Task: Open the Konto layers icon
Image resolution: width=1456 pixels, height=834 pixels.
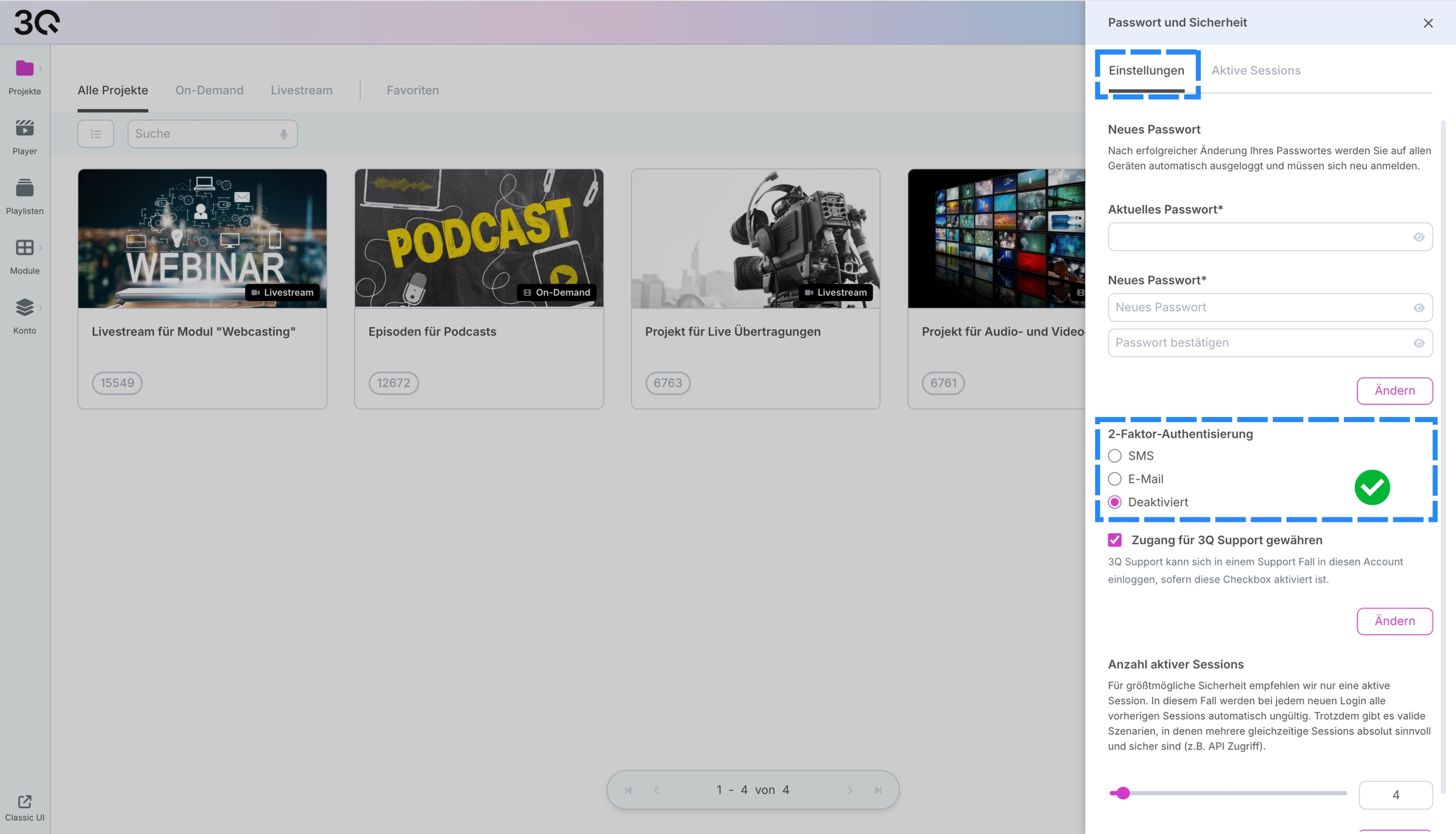Action: tap(25, 308)
